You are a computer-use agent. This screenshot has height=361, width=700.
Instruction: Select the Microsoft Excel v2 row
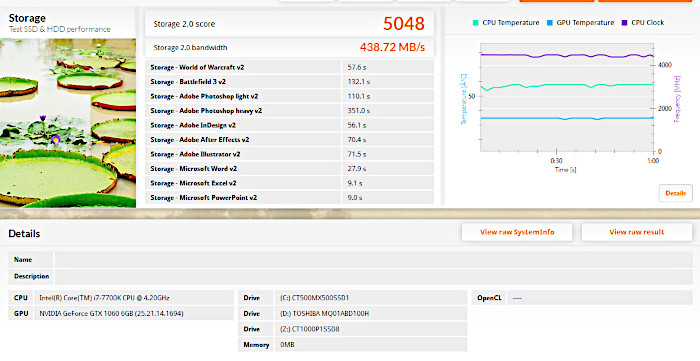click(x=289, y=183)
